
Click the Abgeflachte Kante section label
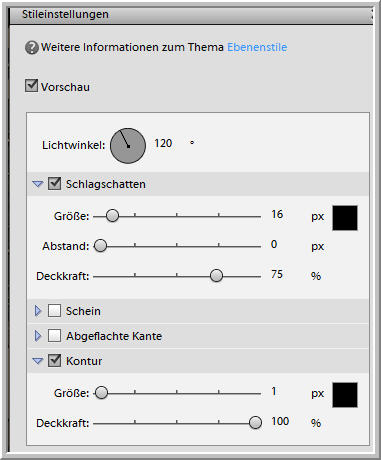(x=114, y=336)
